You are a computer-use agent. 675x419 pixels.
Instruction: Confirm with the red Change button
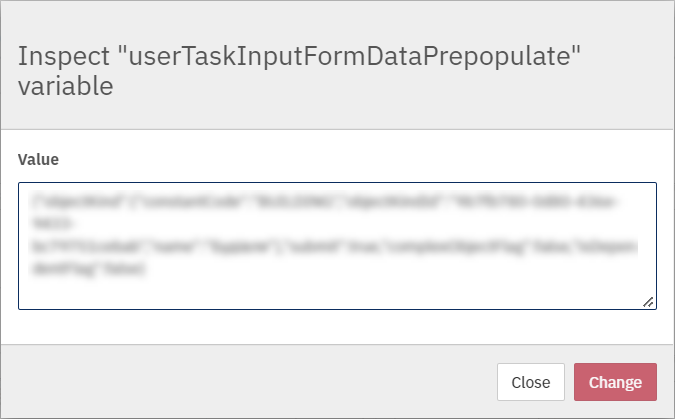(615, 382)
